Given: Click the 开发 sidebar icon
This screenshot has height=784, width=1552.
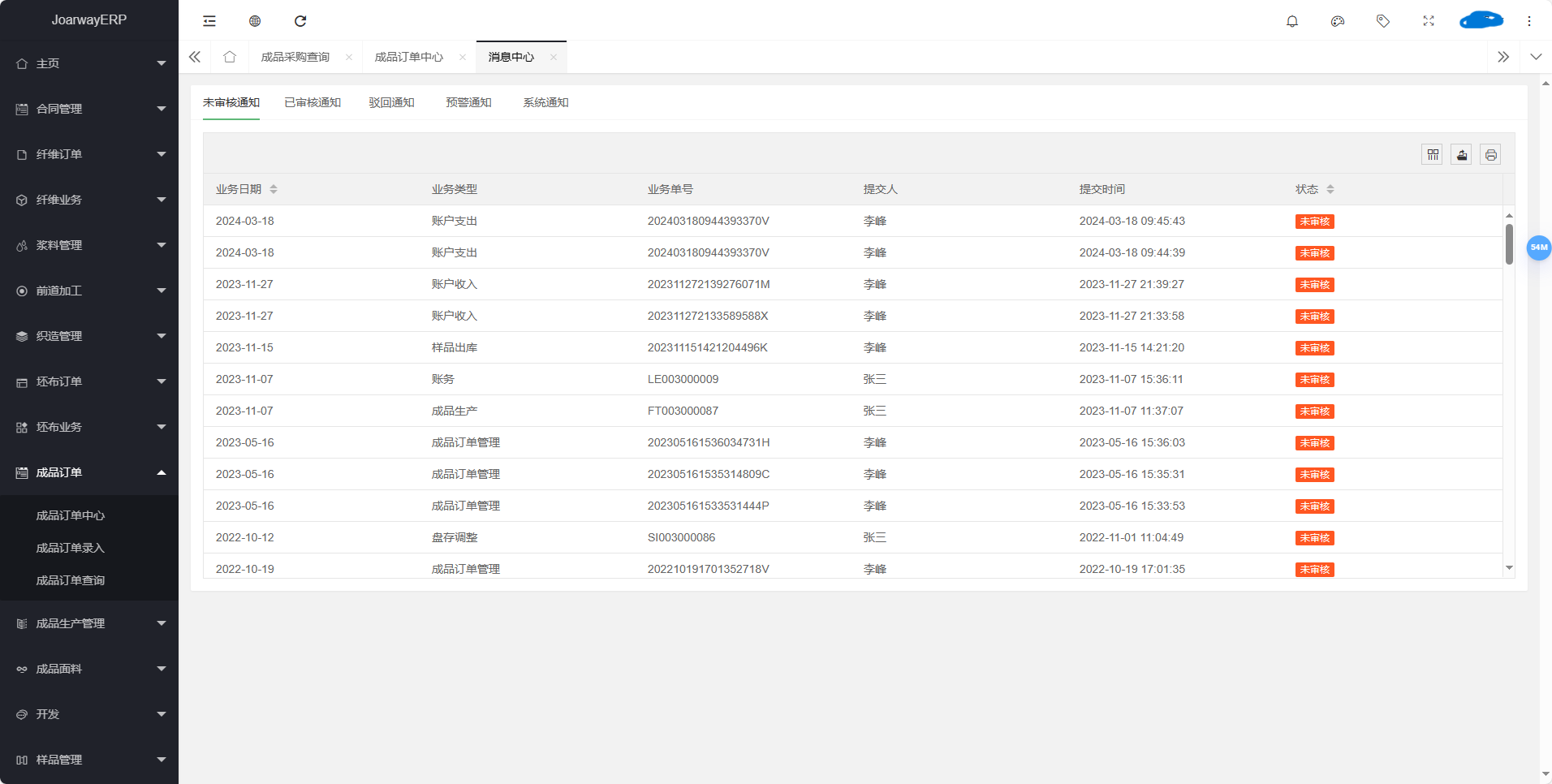Looking at the screenshot, I should pyautogui.click(x=22, y=714).
